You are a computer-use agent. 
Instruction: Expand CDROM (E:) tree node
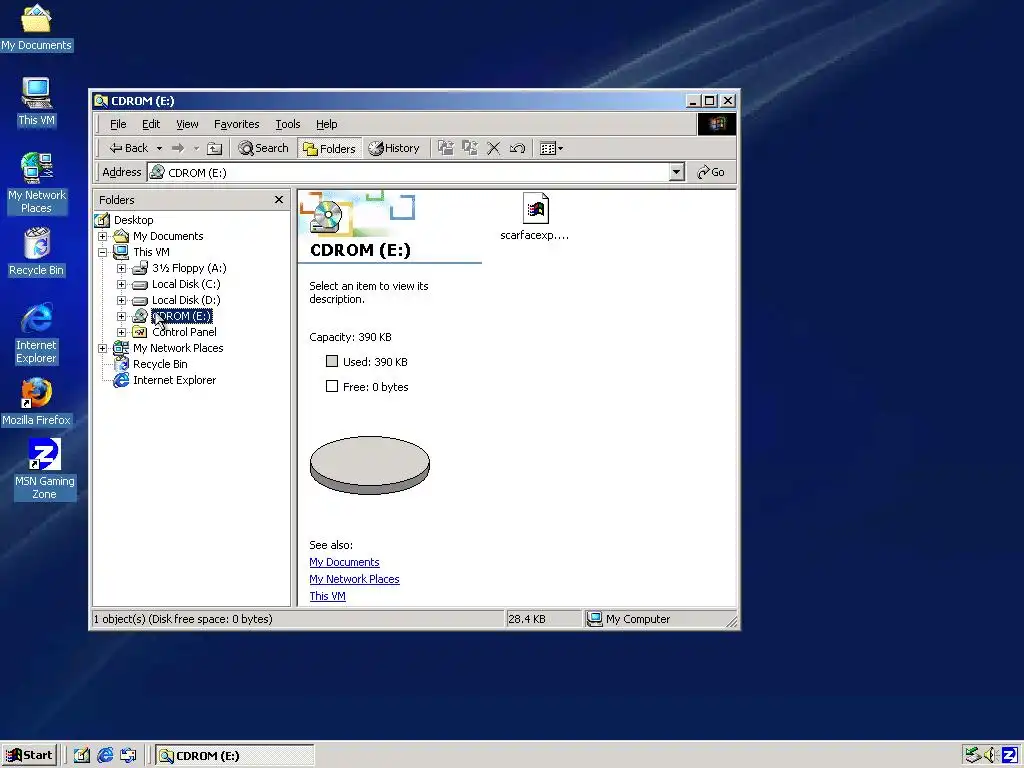[121, 316]
